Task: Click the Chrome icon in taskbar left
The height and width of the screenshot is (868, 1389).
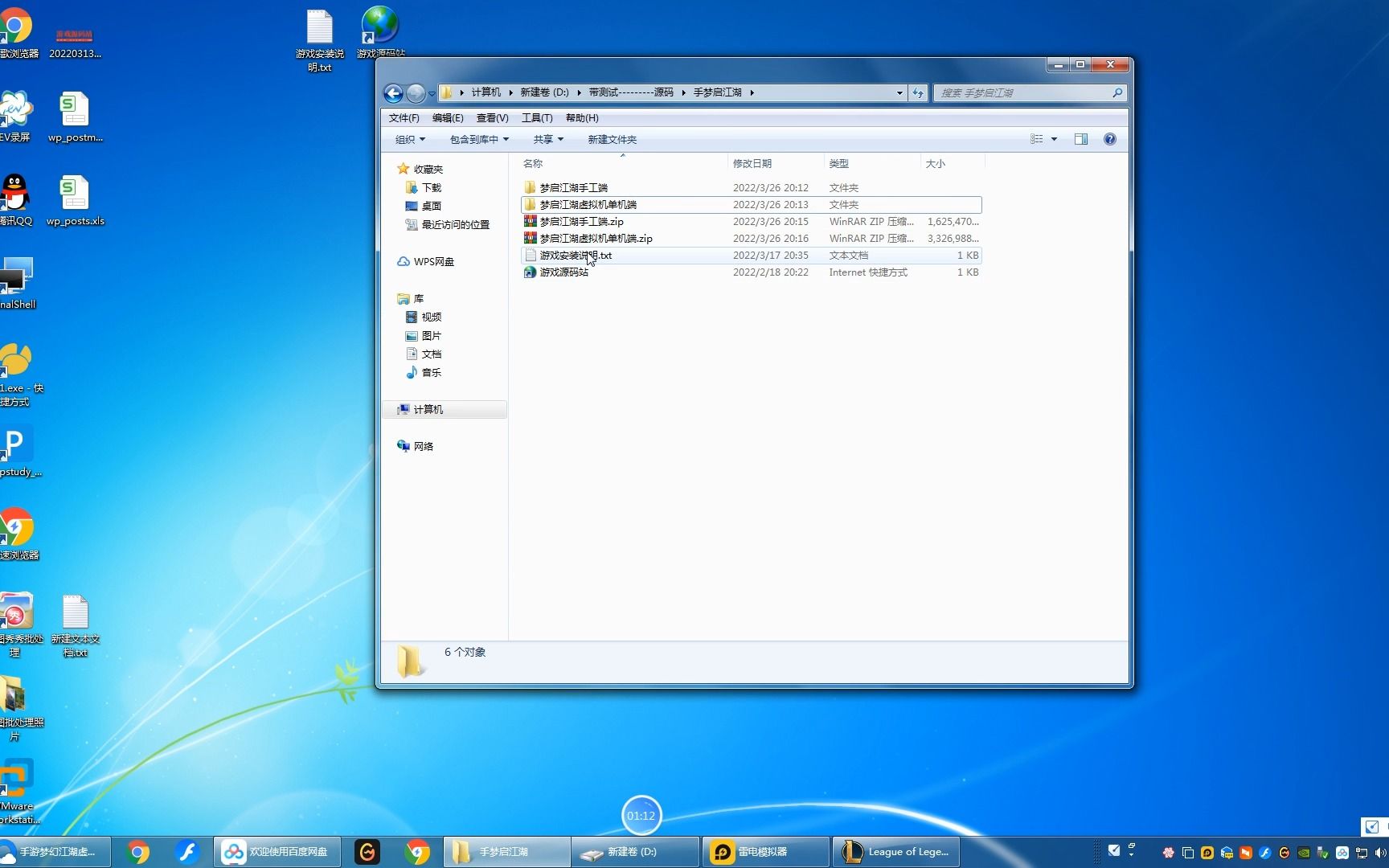Action: pyautogui.click(x=138, y=852)
